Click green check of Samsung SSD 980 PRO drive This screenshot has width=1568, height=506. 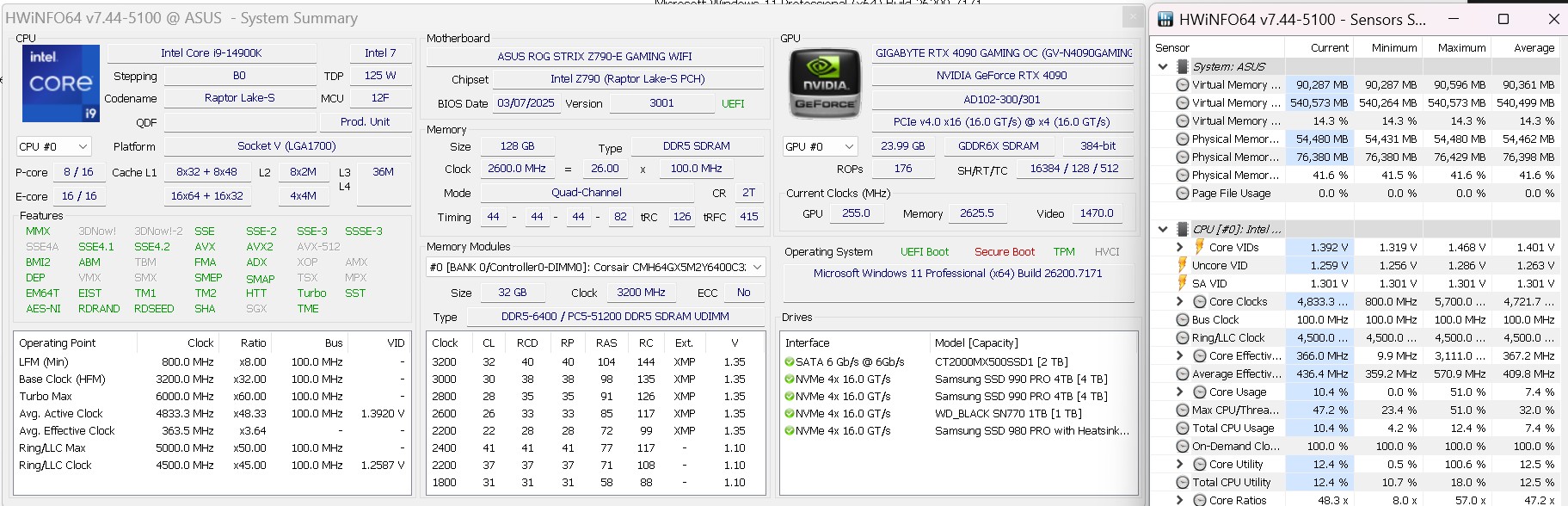click(x=789, y=431)
